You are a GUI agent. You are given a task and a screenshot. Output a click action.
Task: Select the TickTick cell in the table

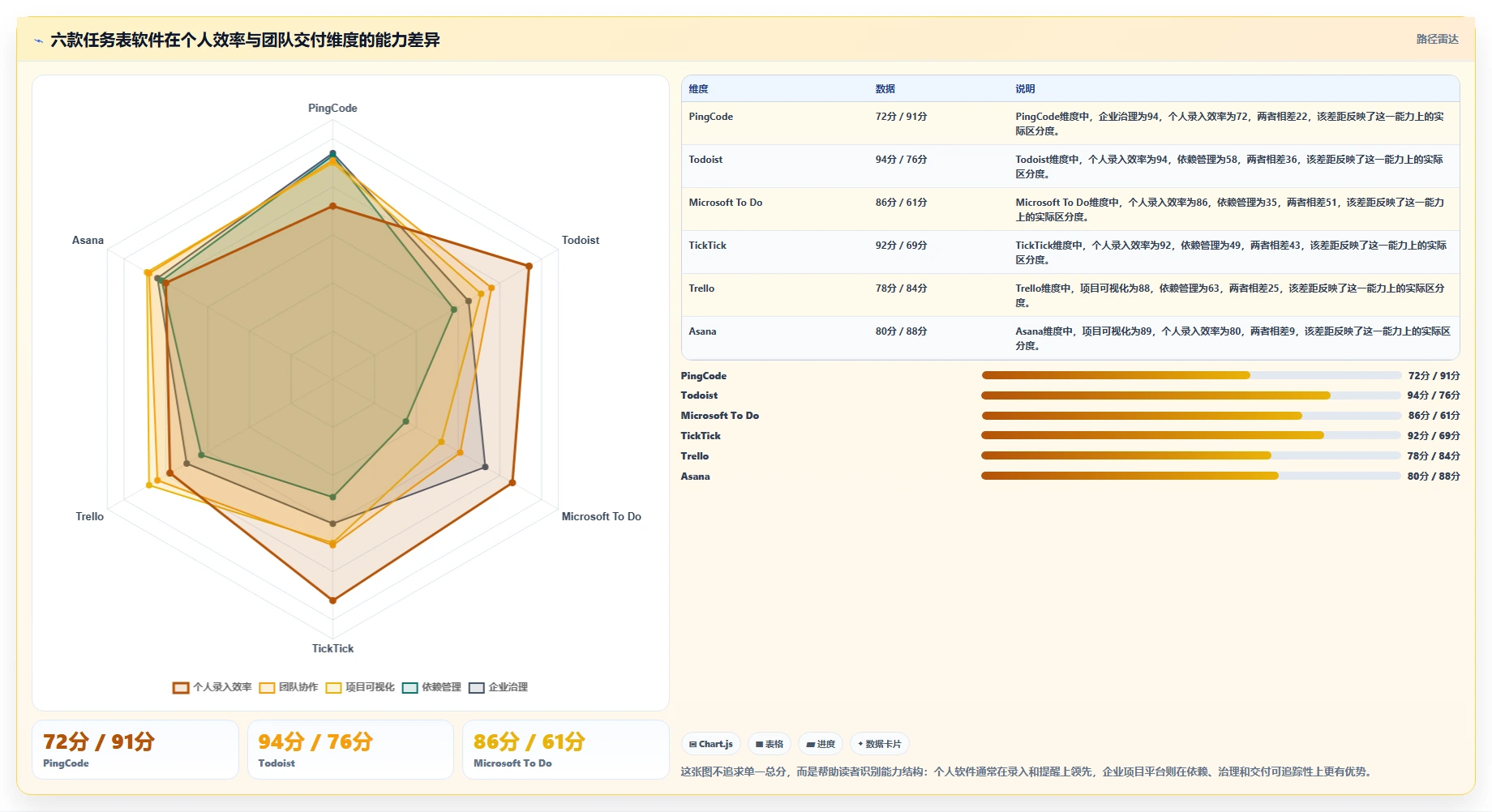coord(708,246)
